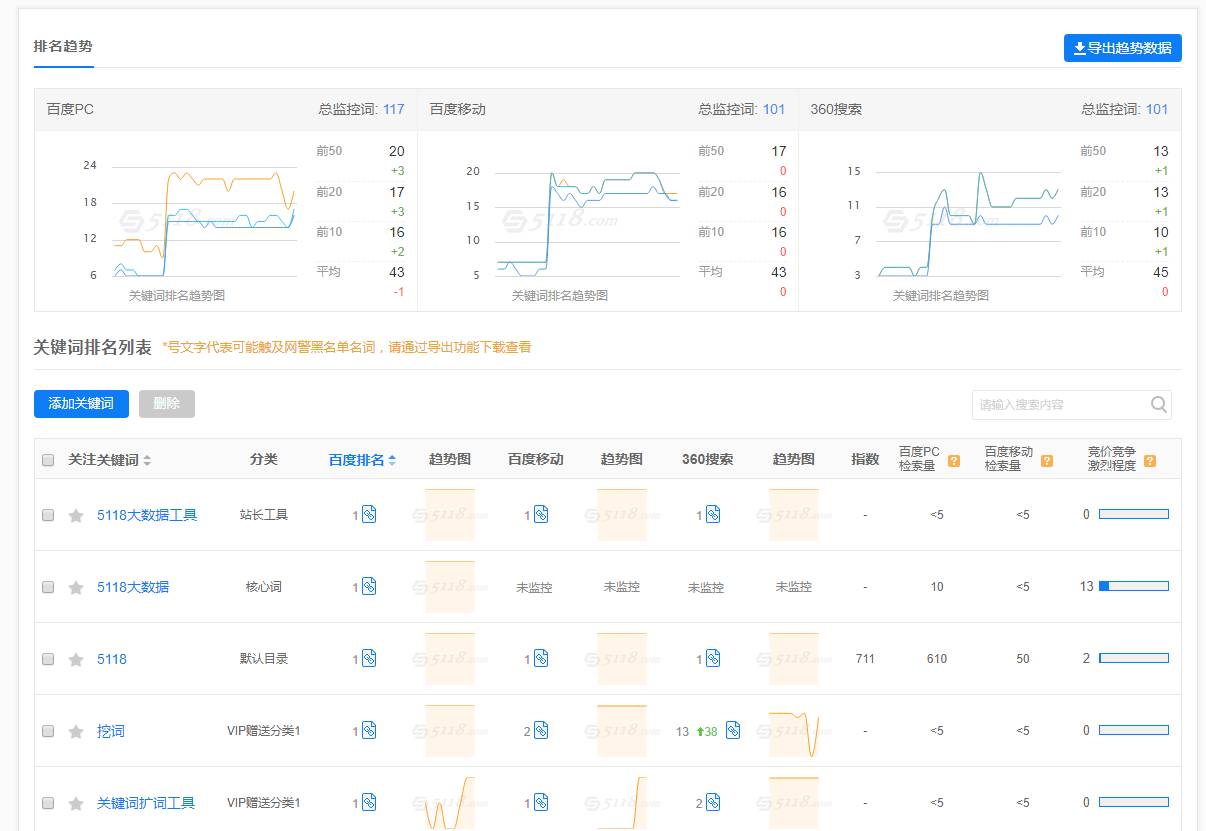This screenshot has width=1206, height=831.
Task: Check the box for 5118大数据工具
Action: point(48,515)
